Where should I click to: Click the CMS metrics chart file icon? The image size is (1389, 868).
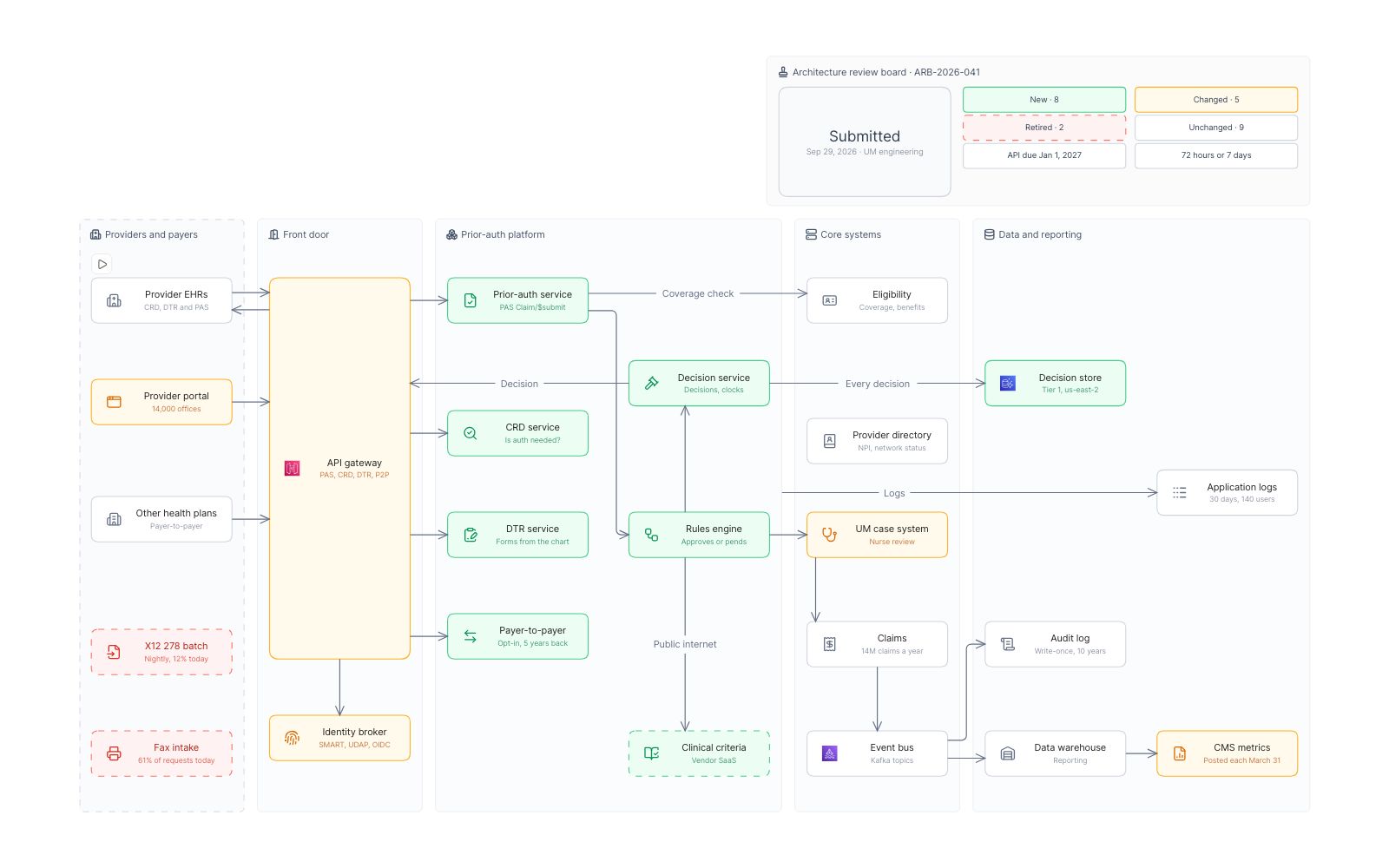pos(1179,753)
